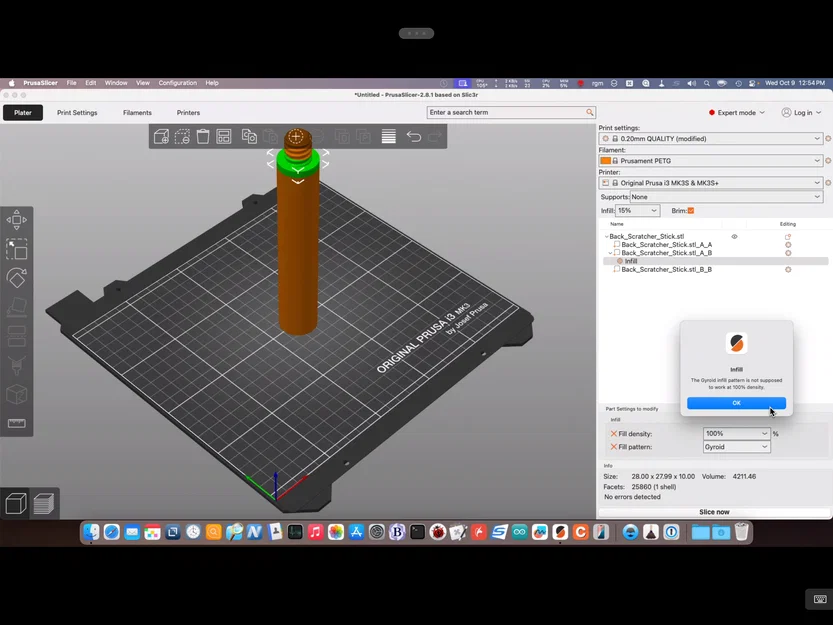Open the Printer preset dropdown

click(711, 183)
